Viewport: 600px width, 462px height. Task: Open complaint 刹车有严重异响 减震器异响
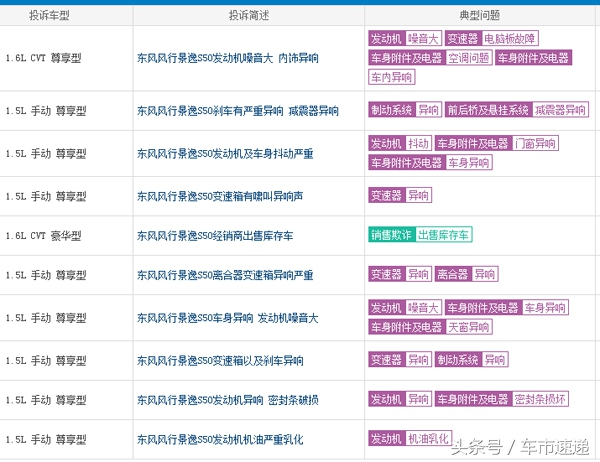[238, 111]
